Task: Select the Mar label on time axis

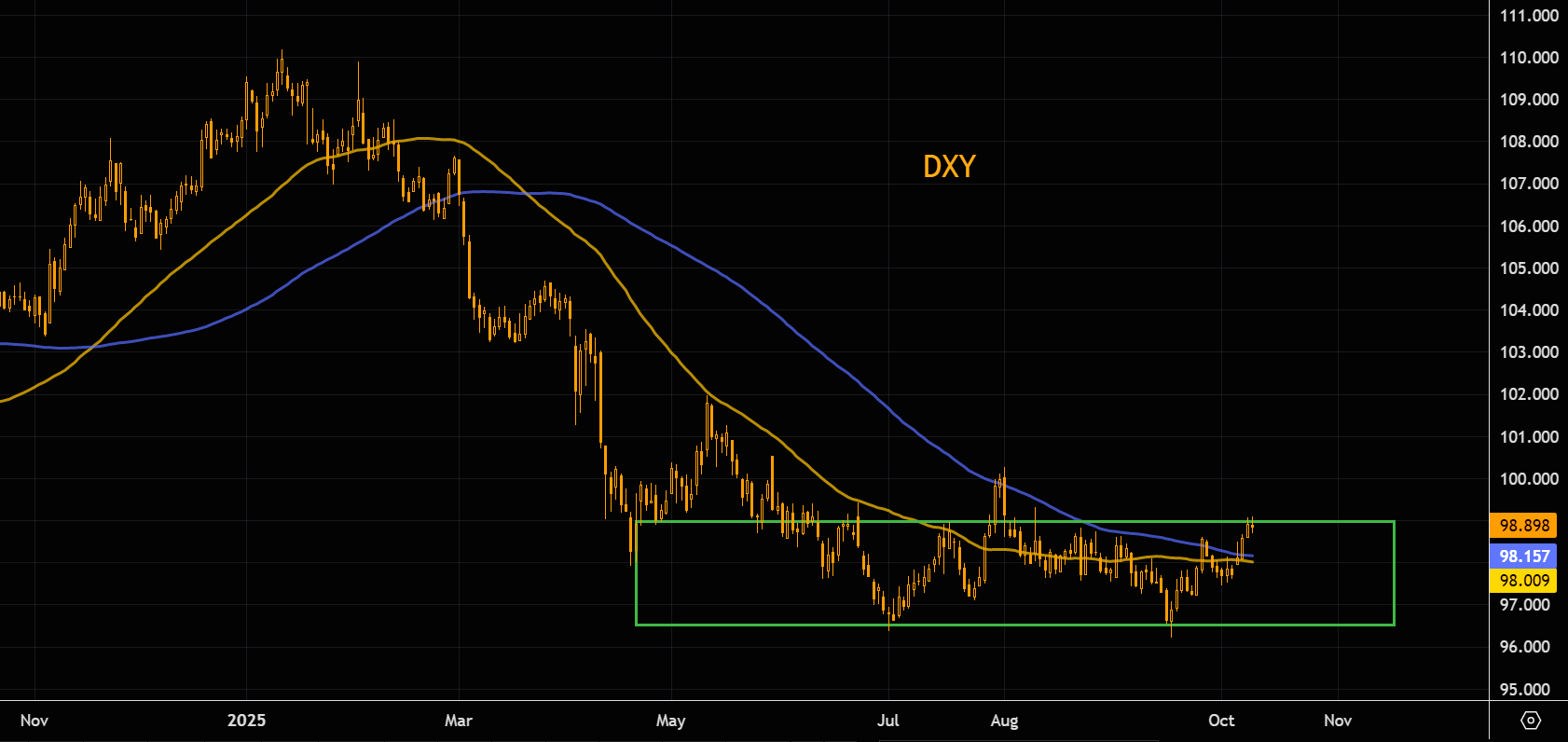Action: click(459, 721)
